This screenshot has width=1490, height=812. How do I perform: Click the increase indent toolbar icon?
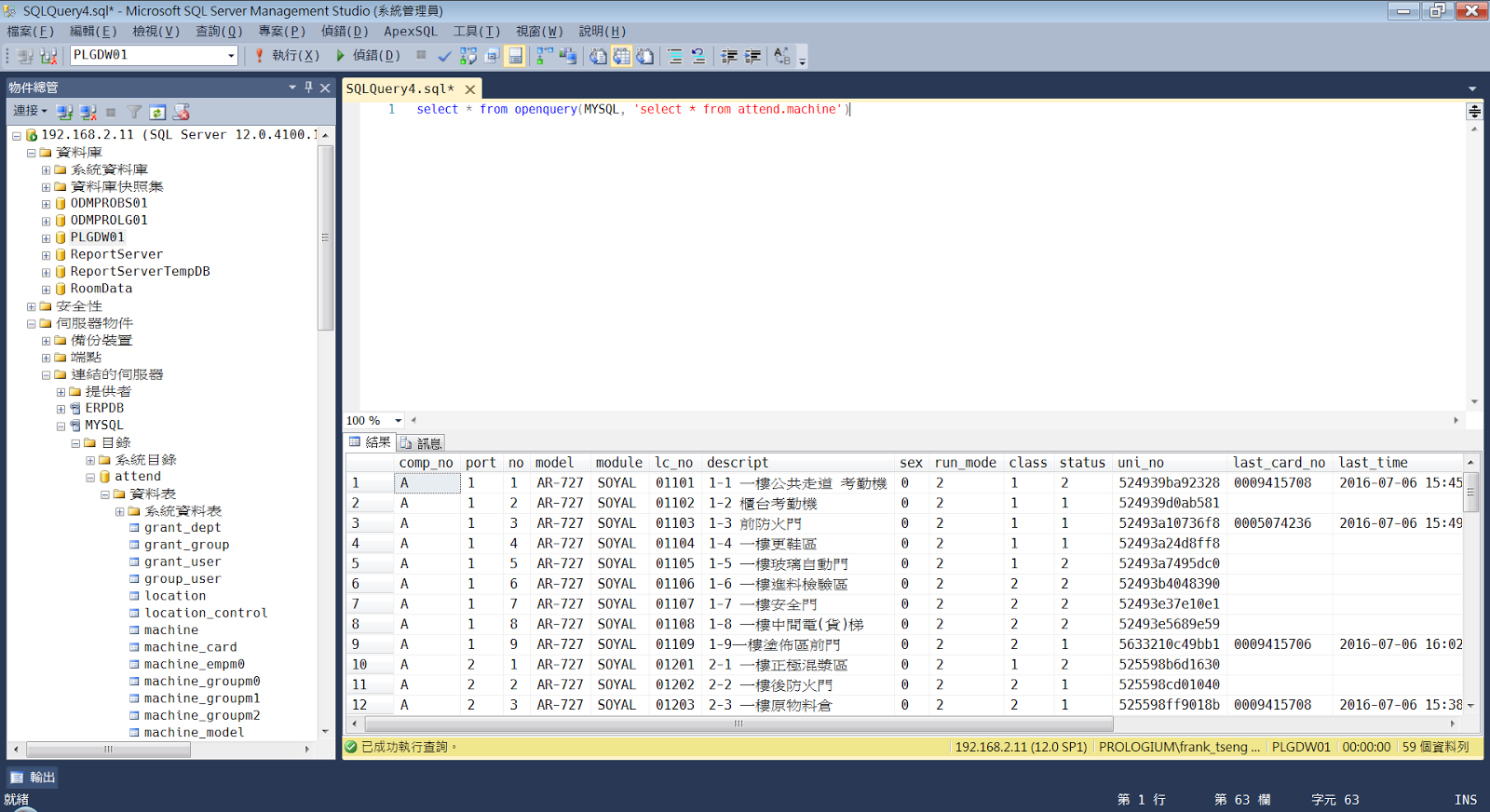coord(752,56)
